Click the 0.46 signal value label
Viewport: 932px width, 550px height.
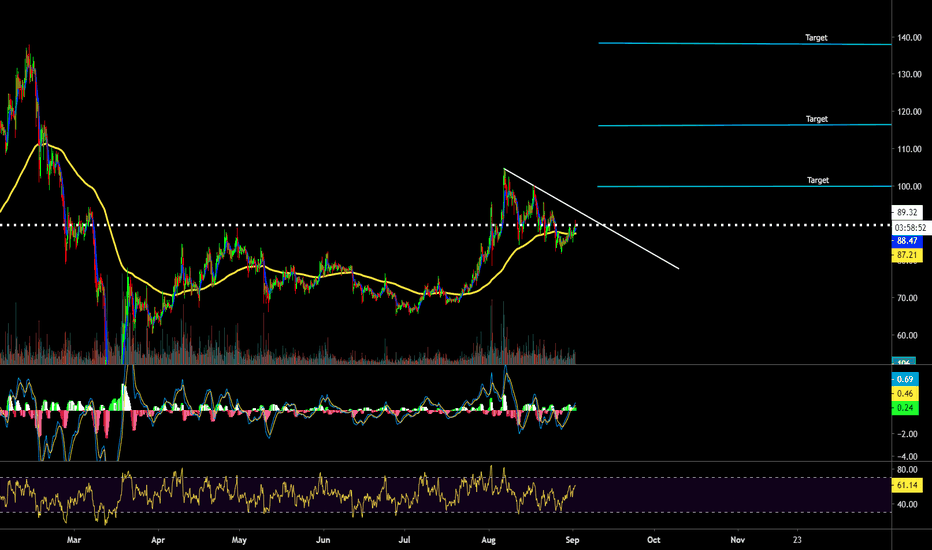coord(905,394)
